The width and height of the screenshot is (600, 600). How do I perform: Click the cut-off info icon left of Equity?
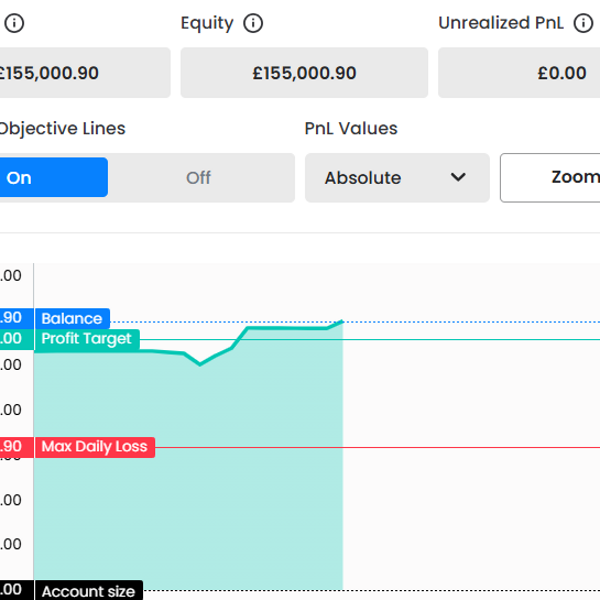click(x=14, y=23)
